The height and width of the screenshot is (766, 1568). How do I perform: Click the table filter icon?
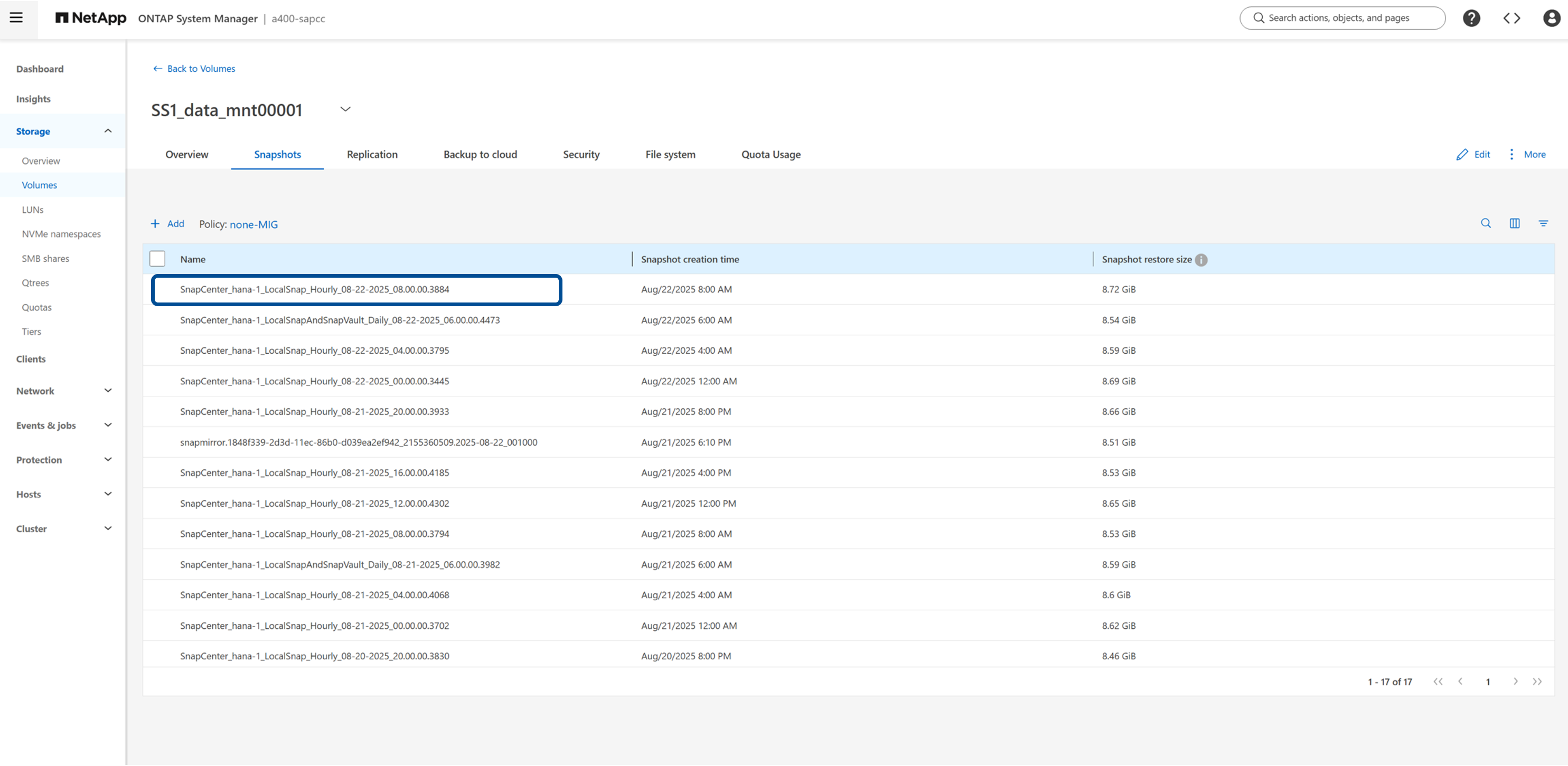tap(1543, 224)
